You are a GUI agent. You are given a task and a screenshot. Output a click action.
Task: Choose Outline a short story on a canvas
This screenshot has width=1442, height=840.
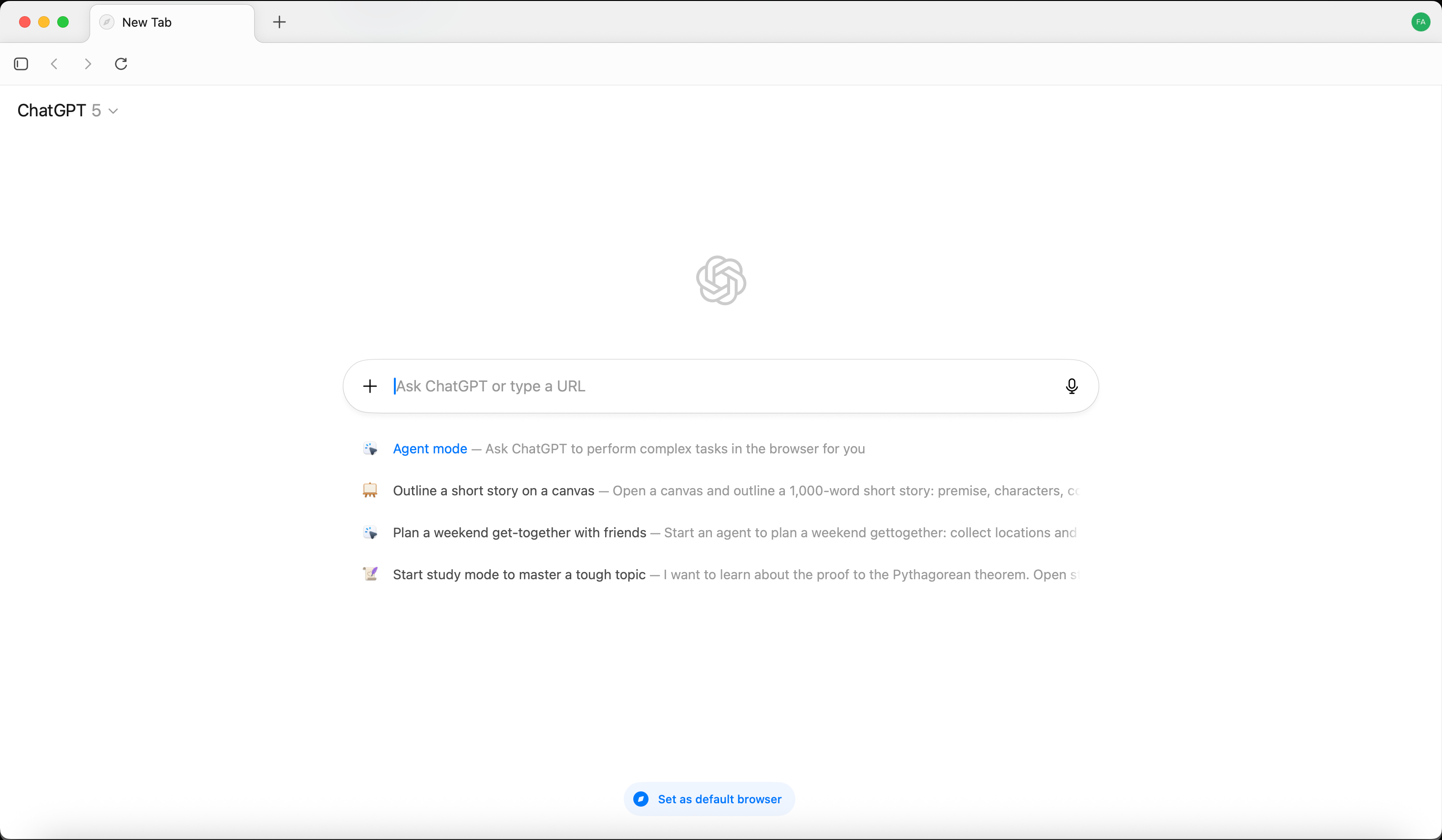click(x=493, y=491)
